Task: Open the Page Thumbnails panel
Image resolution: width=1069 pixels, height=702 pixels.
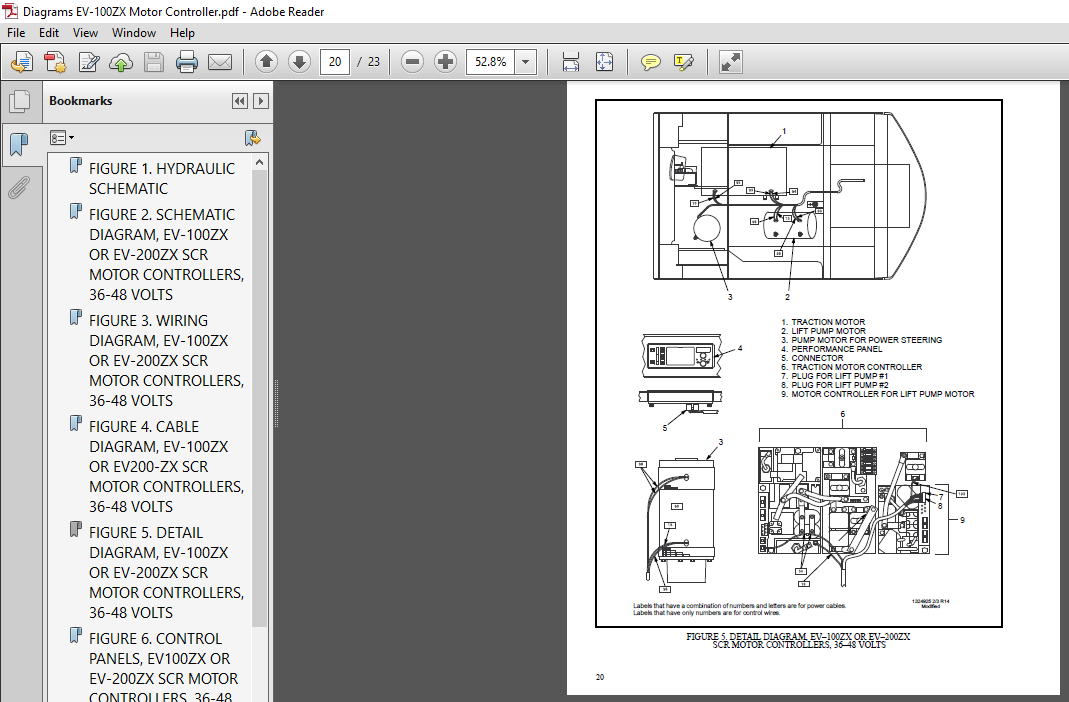Action: [x=20, y=102]
